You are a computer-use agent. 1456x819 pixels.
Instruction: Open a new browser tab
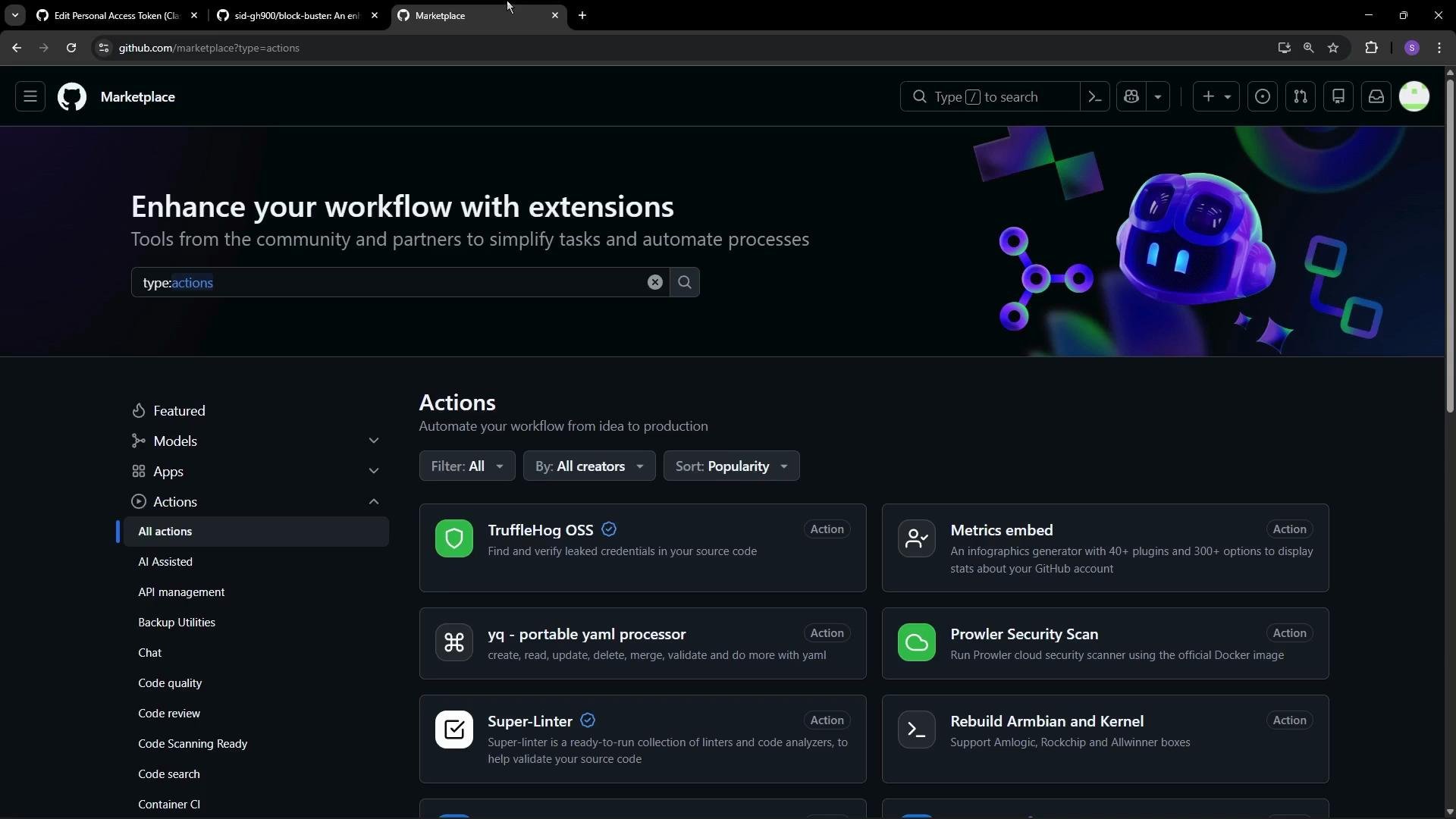[x=582, y=15]
